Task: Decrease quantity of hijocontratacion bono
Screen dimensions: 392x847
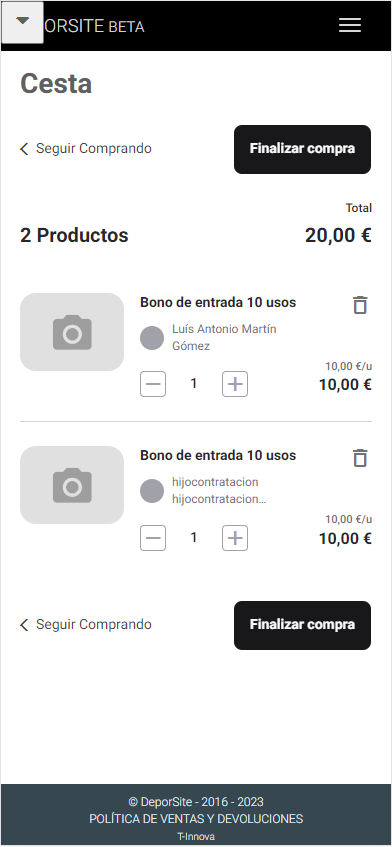Action: point(153,538)
